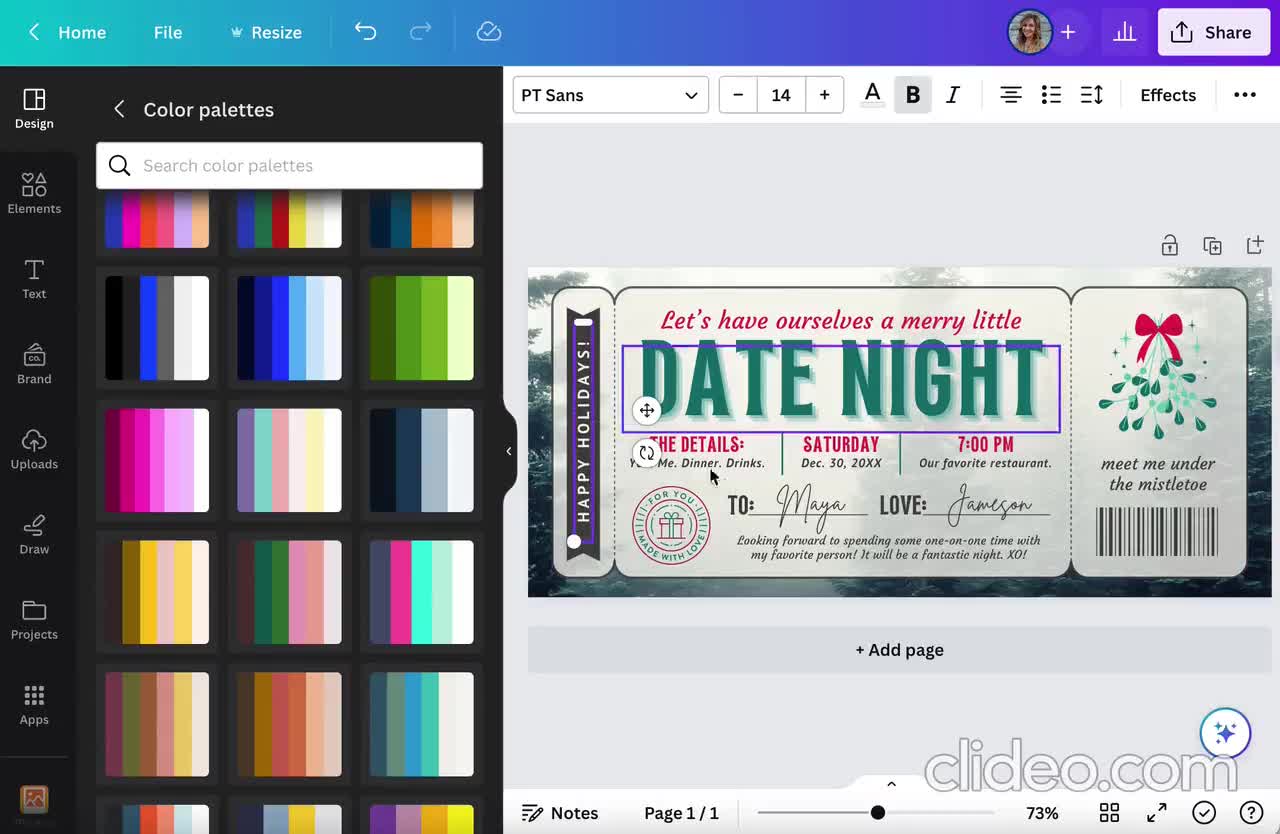
Task: Click the Add page button
Action: point(899,650)
